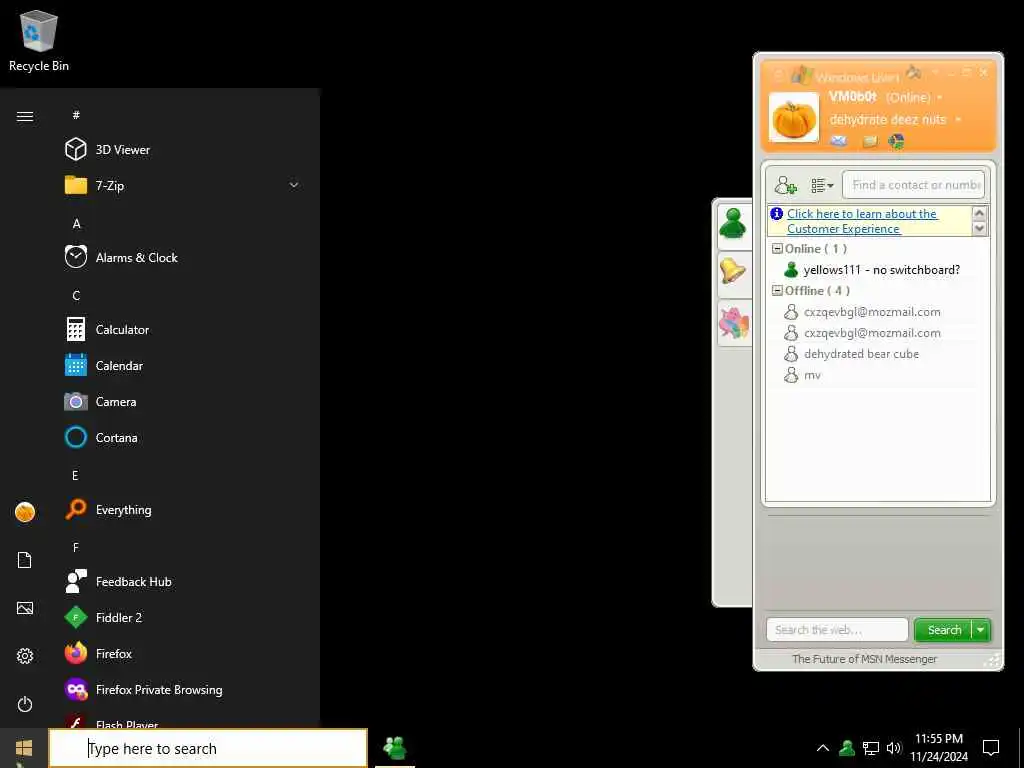Click The Future of MSN Messenger text
This screenshot has width=1024, height=768.
tap(864, 659)
